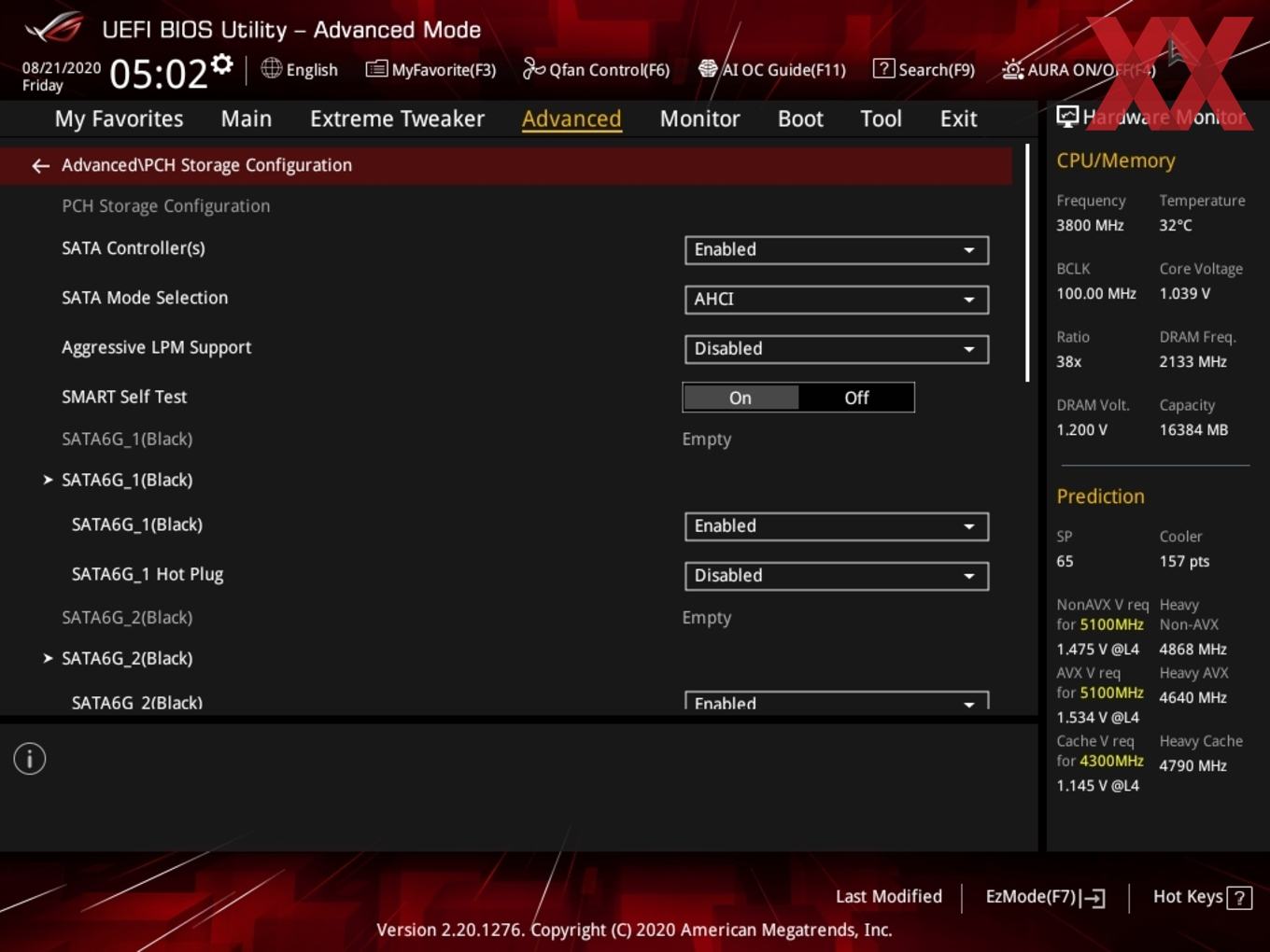Screen dimensions: 1270x952
Task: Click the Aggressive LPM Support label
Action: [157, 347]
